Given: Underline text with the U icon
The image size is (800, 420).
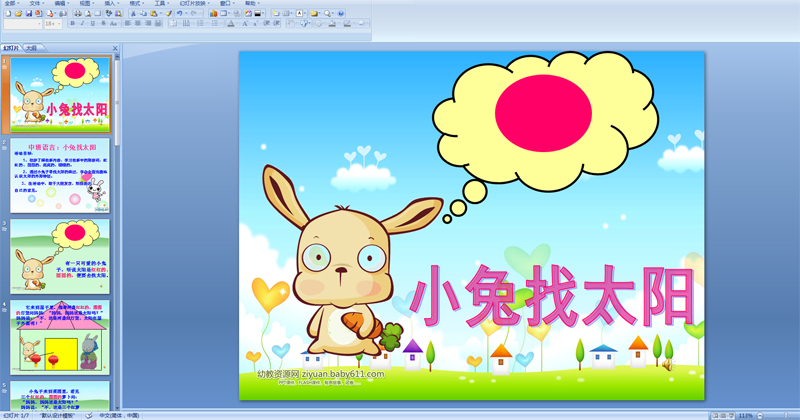Looking at the screenshot, I should coord(92,23).
